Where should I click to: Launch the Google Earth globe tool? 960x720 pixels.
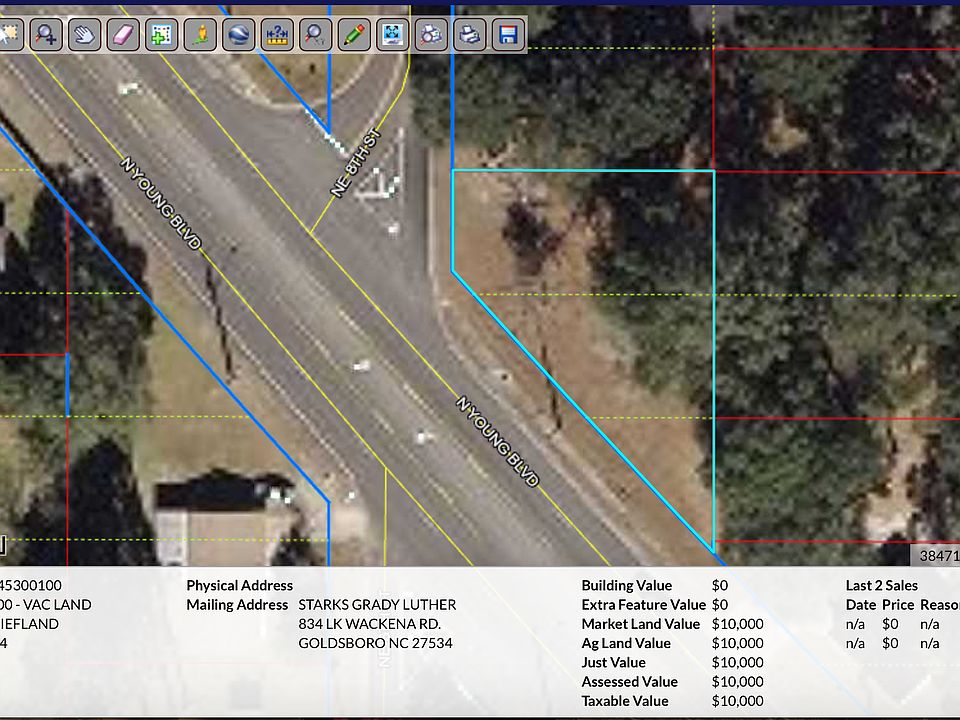pos(237,35)
